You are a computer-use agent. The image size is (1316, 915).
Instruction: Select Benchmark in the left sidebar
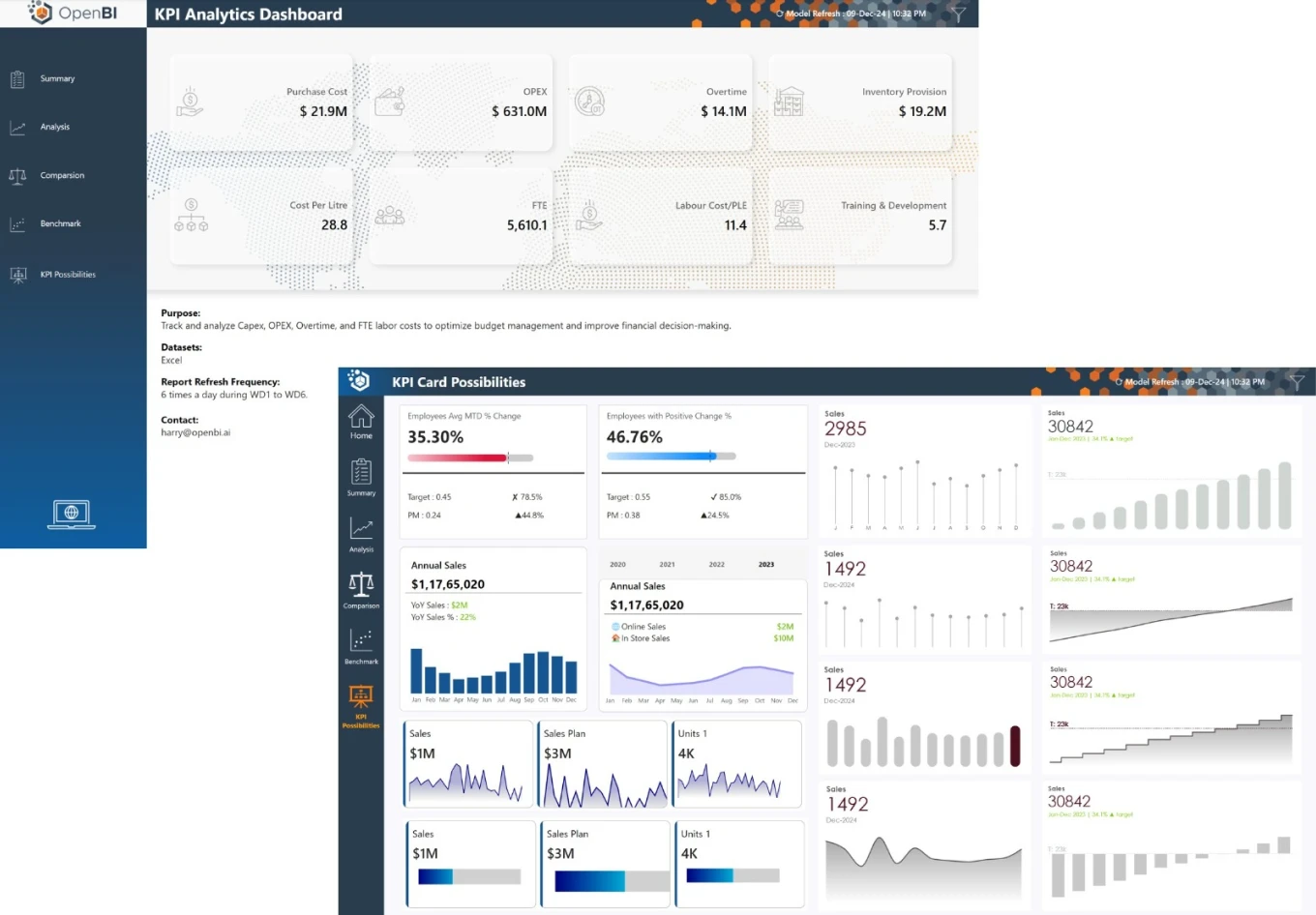tap(59, 224)
